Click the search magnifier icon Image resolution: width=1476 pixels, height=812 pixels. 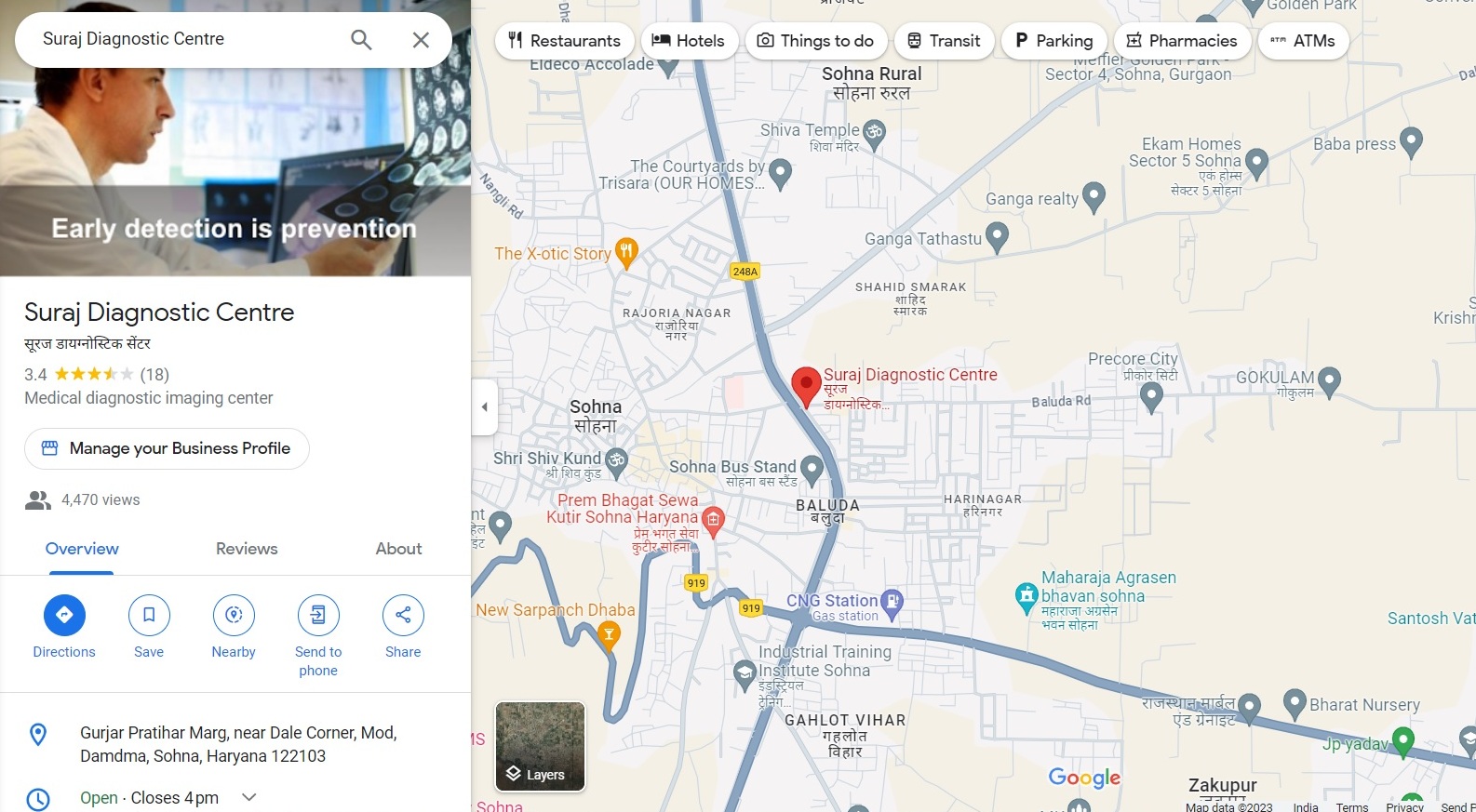361,39
